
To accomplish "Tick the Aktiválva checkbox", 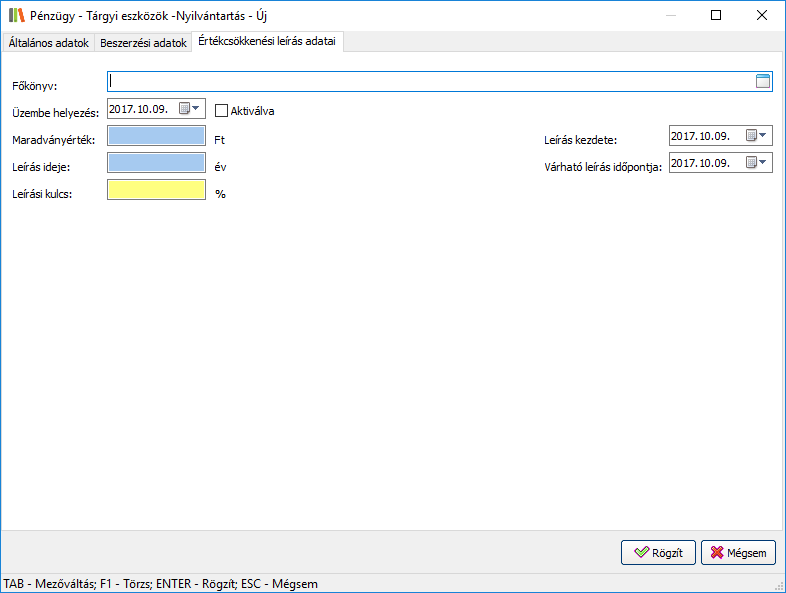I will click(222, 110).
